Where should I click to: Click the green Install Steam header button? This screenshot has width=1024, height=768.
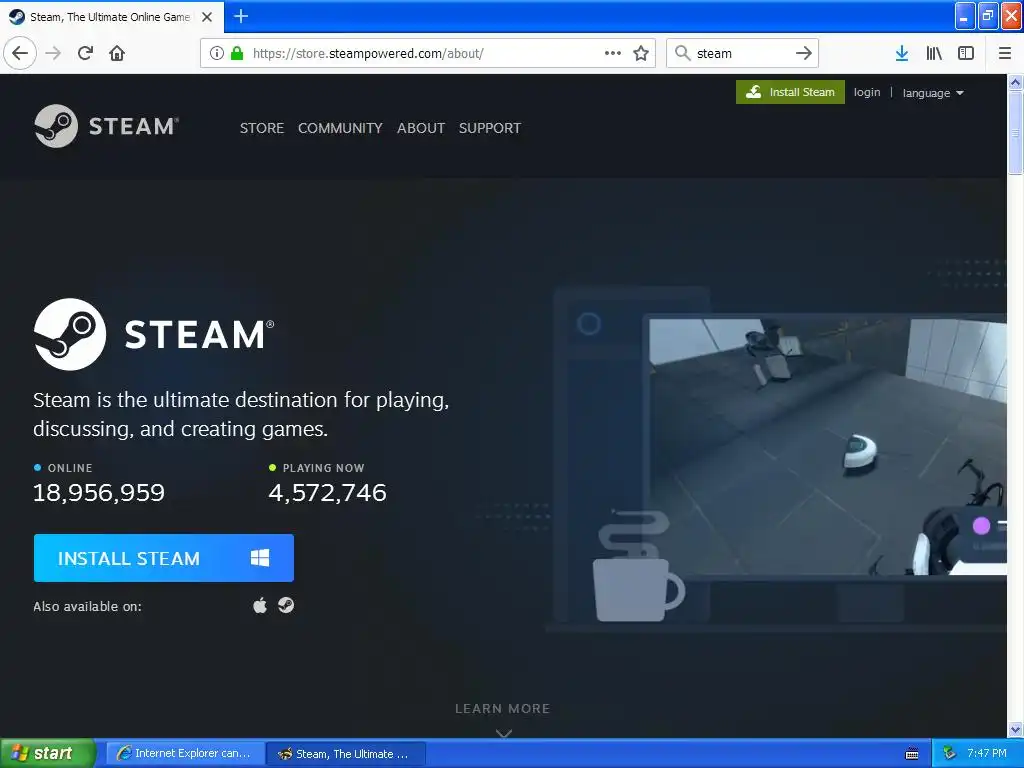[790, 92]
